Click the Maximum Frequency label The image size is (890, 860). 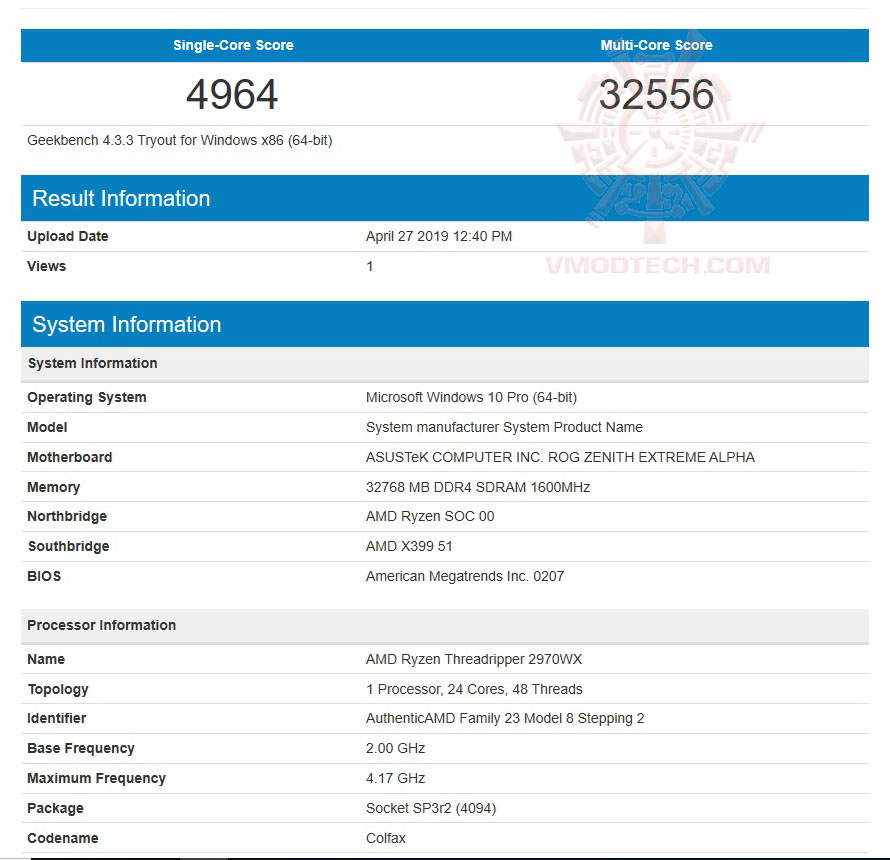click(x=96, y=779)
